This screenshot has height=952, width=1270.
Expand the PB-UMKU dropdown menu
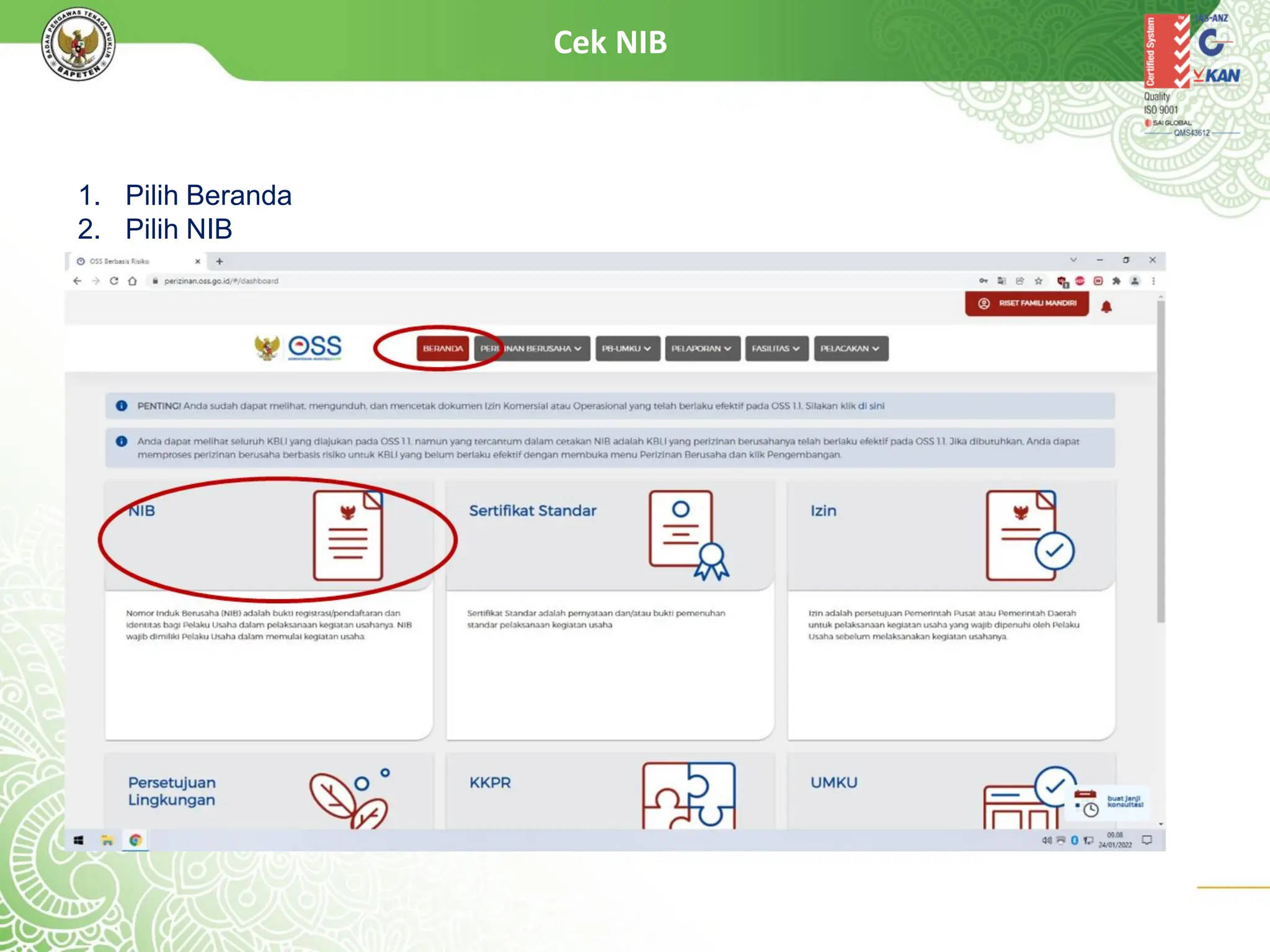coord(627,348)
